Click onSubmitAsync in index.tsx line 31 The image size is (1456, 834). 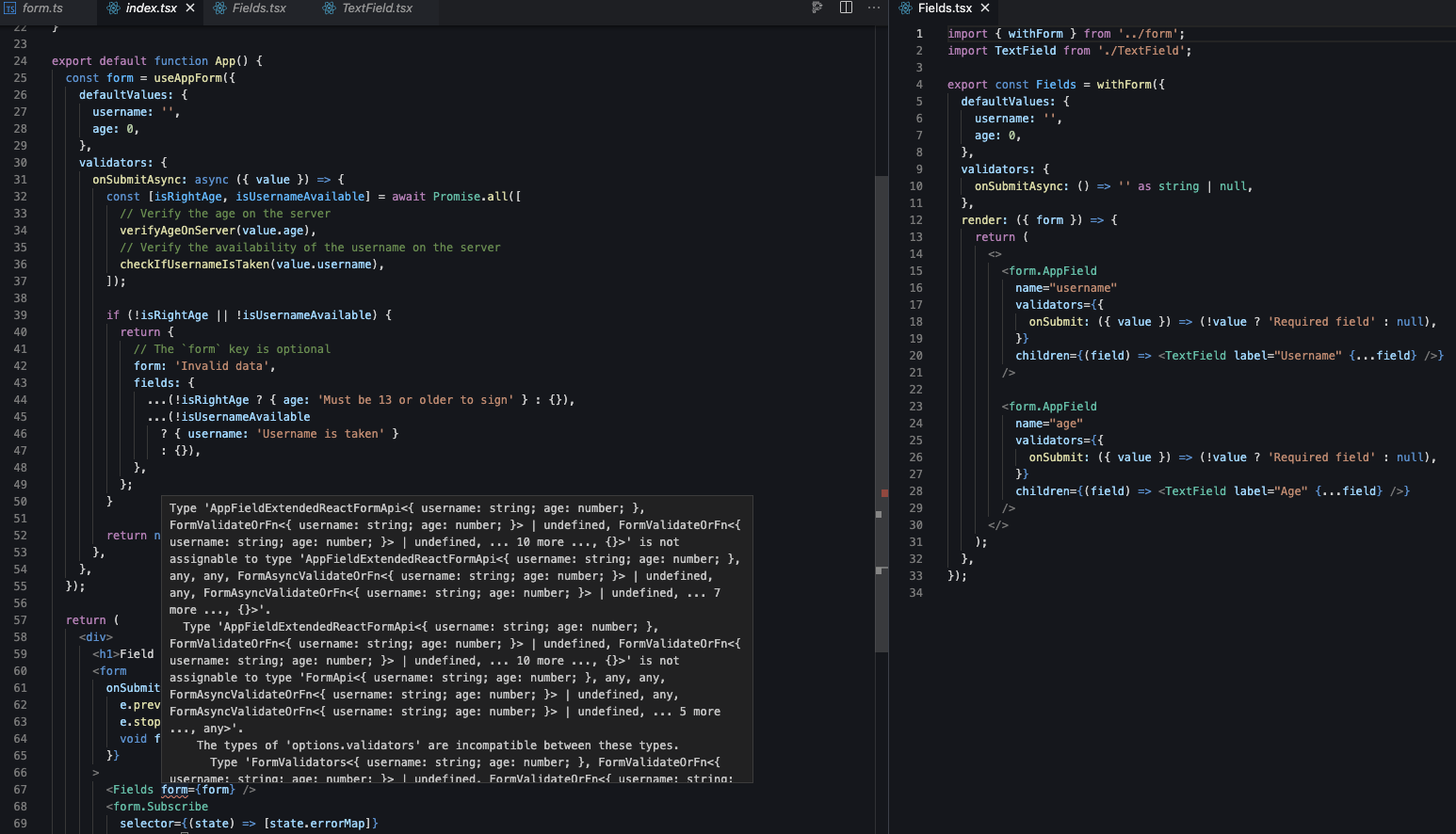click(137, 180)
